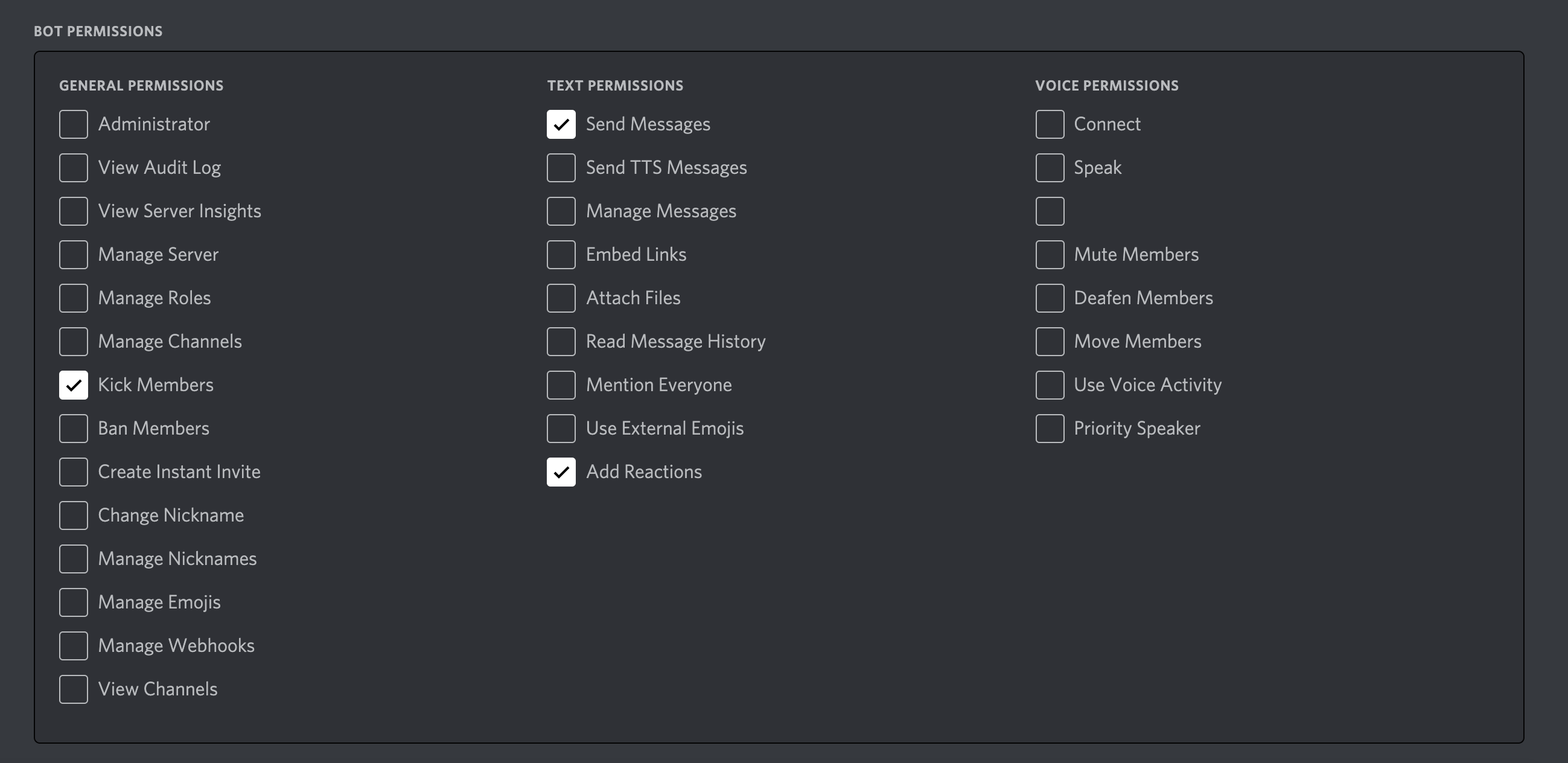Uncheck the Add Reactions permission

tap(561, 471)
